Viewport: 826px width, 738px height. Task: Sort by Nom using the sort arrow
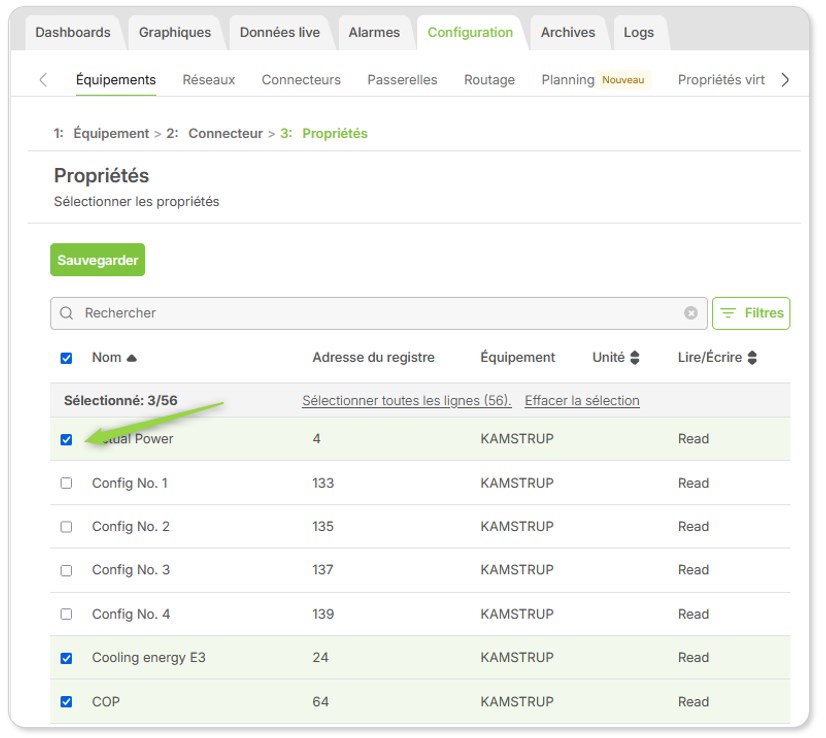(x=132, y=358)
